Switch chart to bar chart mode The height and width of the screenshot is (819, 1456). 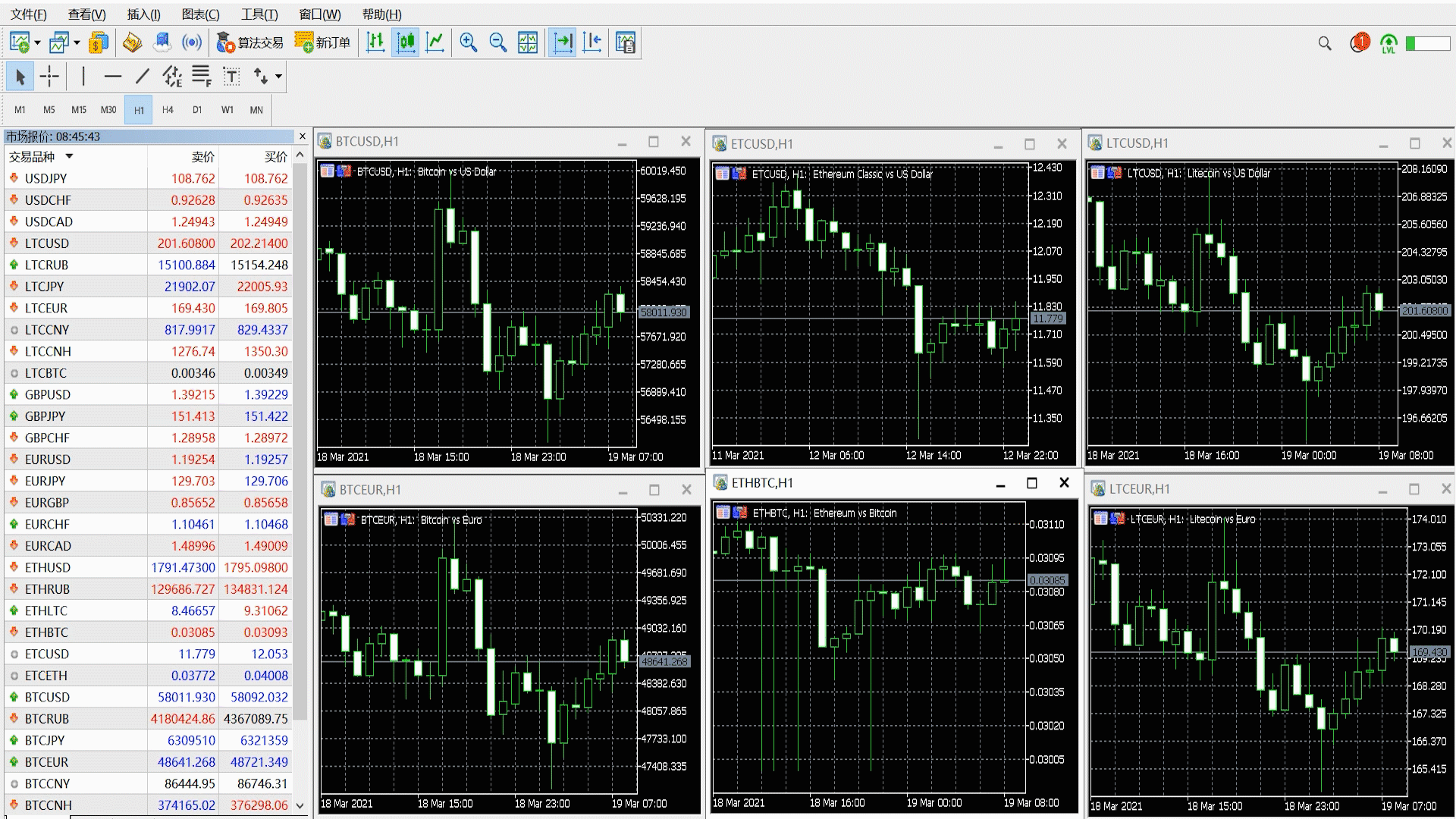coord(375,42)
